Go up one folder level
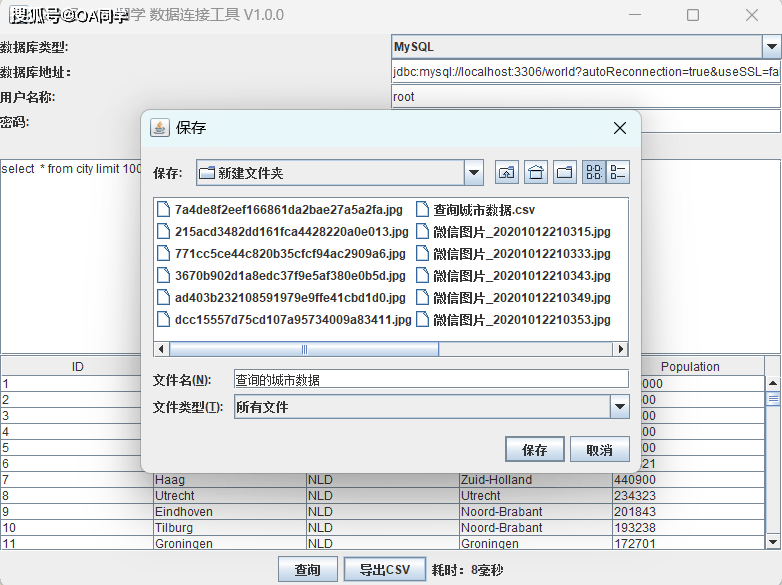 coord(507,172)
